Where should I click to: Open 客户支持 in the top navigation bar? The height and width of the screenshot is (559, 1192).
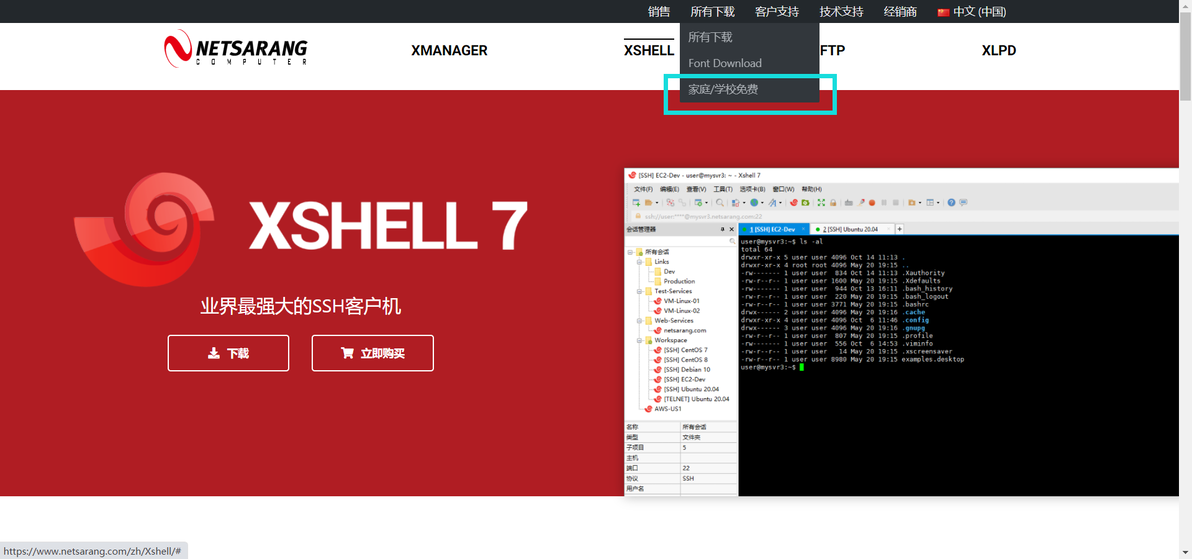coord(777,11)
